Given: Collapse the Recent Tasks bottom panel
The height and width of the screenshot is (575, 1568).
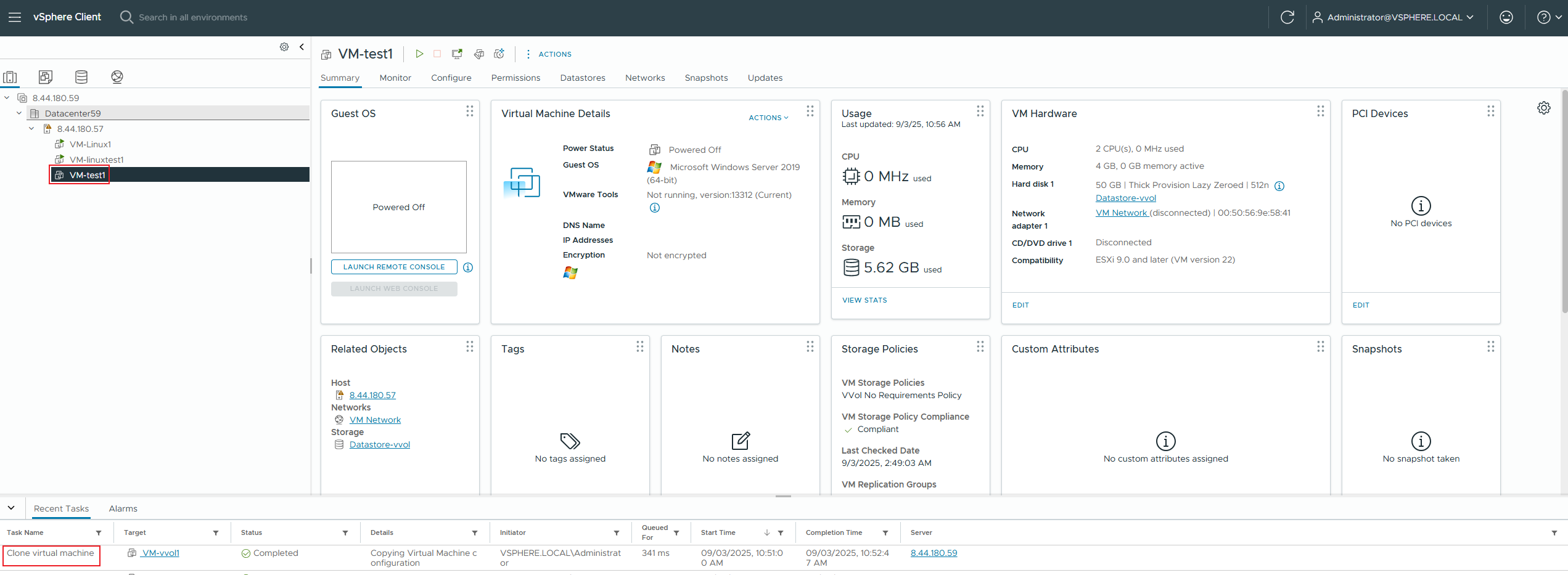Looking at the screenshot, I should point(11,508).
